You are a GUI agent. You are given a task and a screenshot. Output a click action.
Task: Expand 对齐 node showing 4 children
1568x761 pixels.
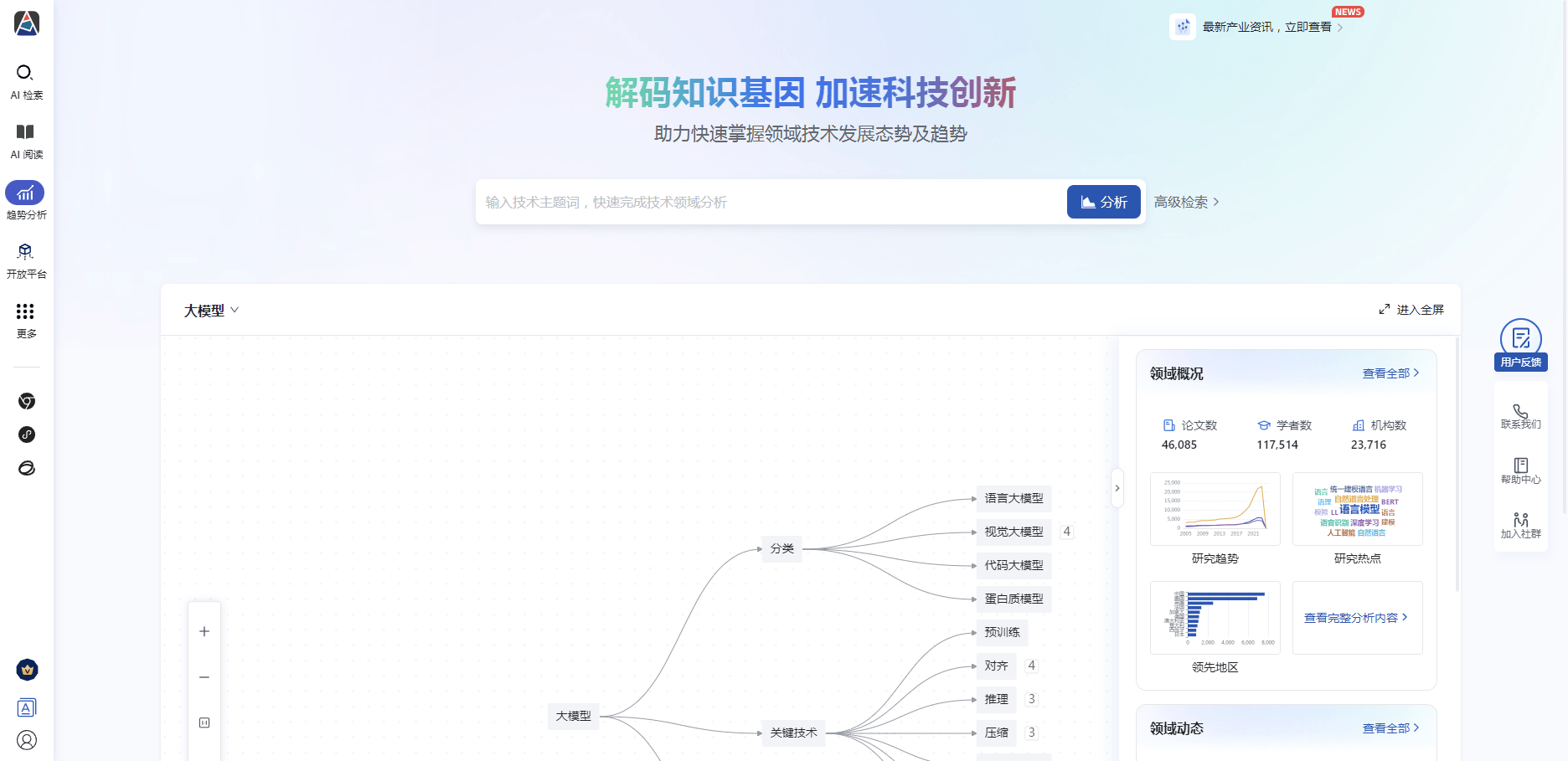click(1031, 666)
